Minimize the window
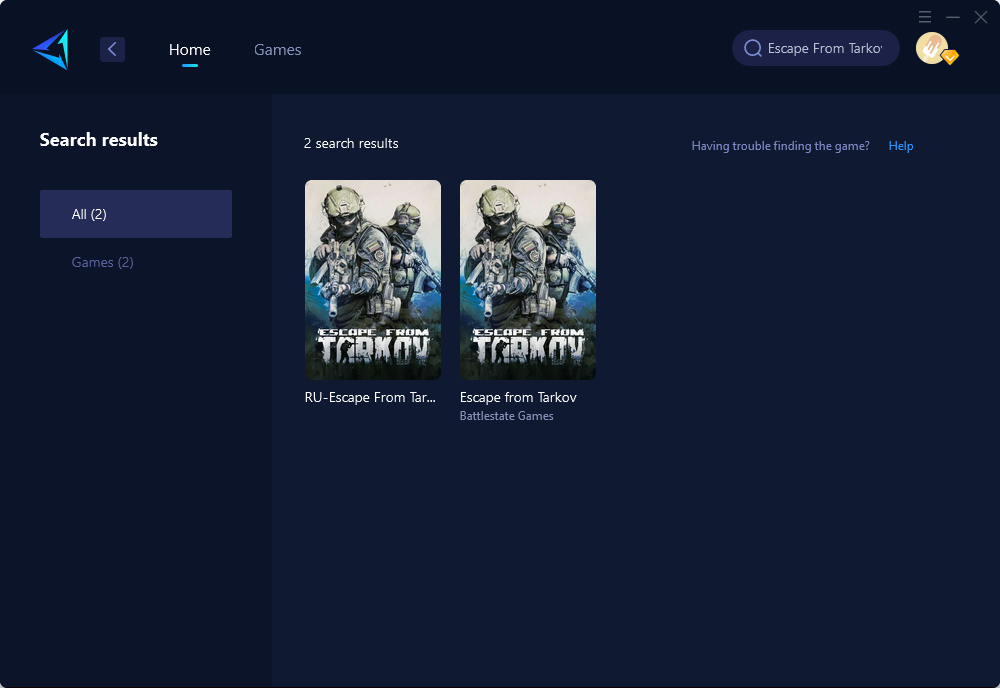Viewport: 1000px width, 688px height. [953, 17]
